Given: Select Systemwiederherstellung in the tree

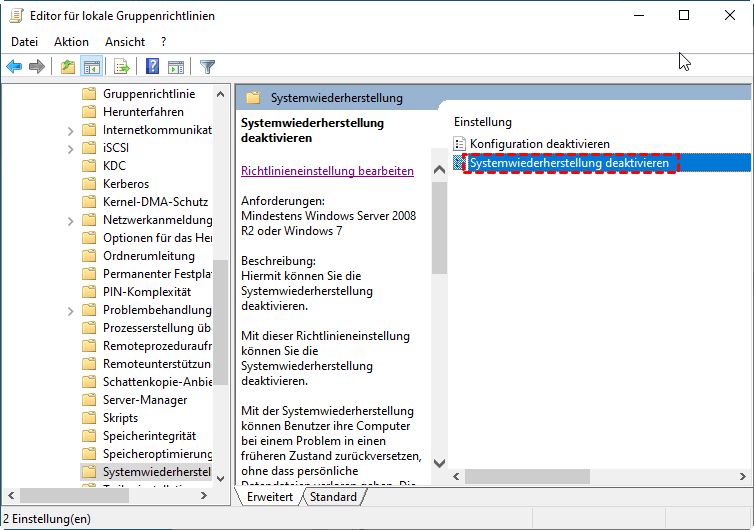Looking at the screenshot, I should 157,472.
